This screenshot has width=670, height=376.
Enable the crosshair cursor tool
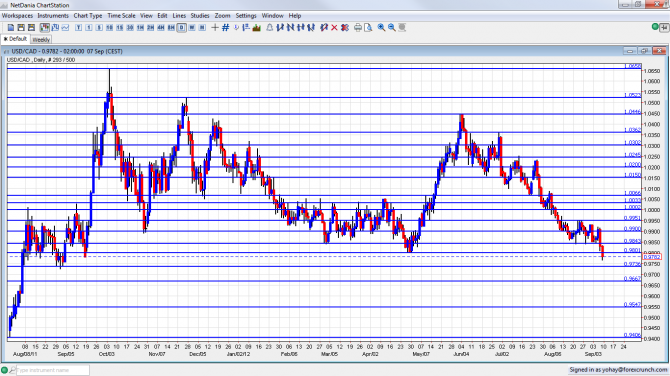coord(215,28)
